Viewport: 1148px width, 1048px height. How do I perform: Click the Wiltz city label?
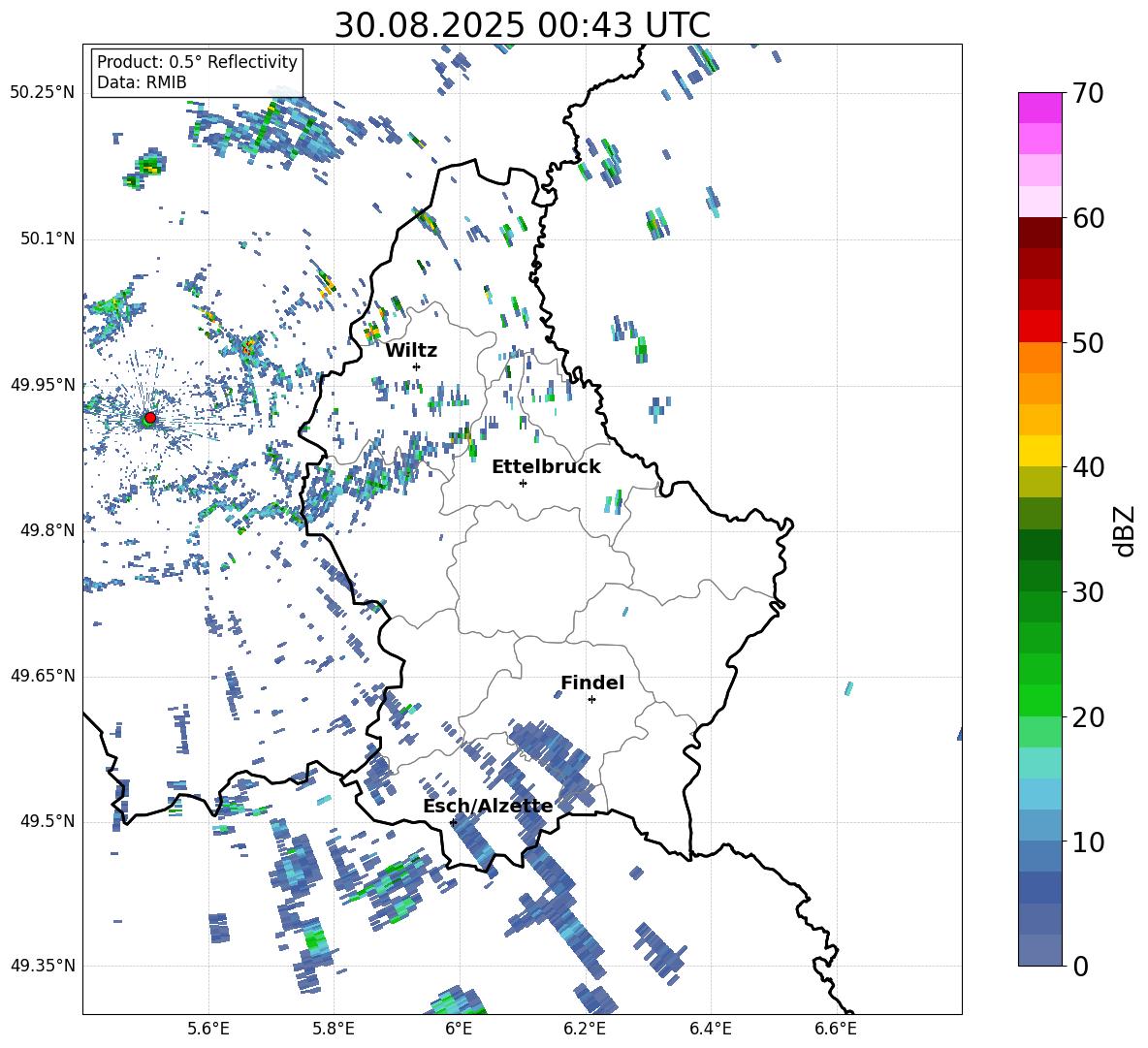pos(411,351)
